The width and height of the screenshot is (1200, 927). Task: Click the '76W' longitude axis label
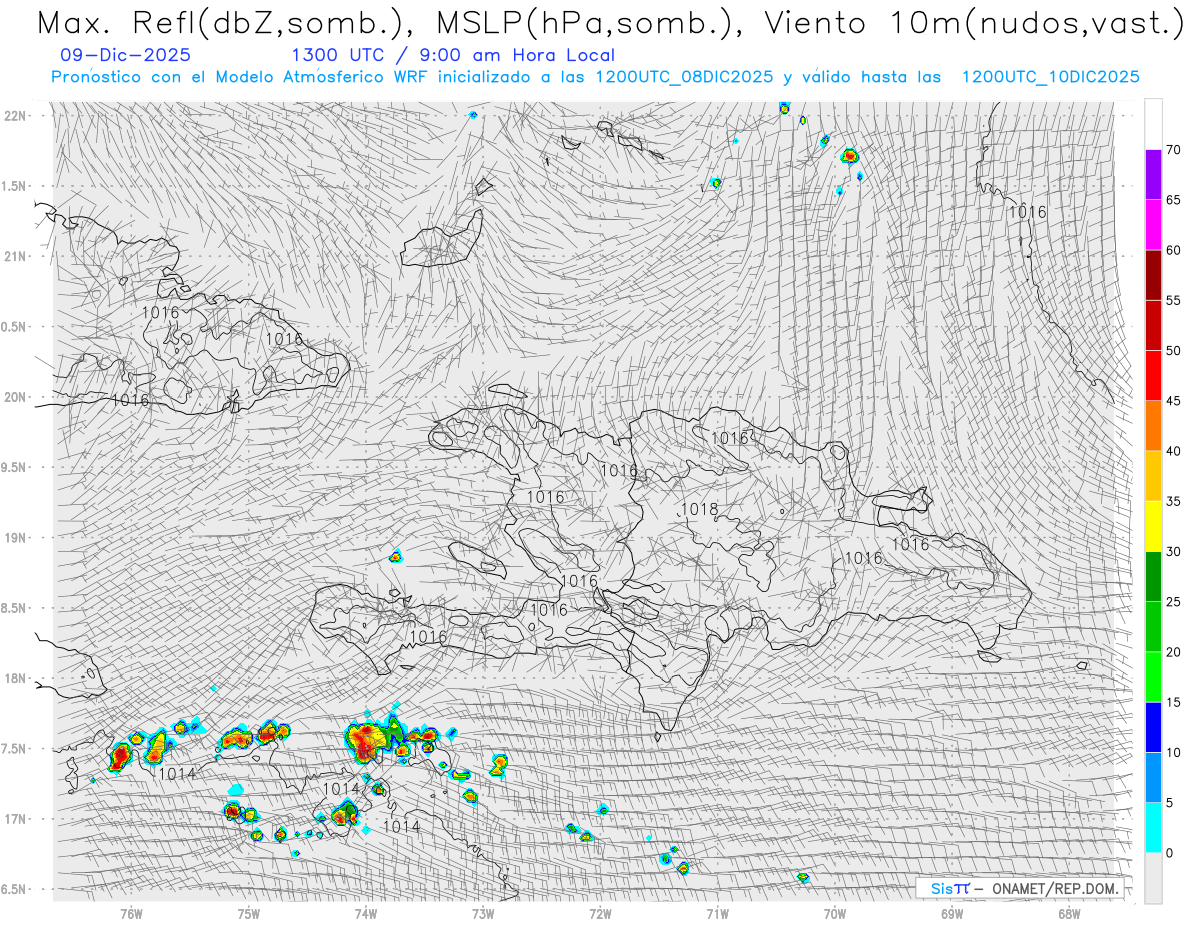(131, 912)
